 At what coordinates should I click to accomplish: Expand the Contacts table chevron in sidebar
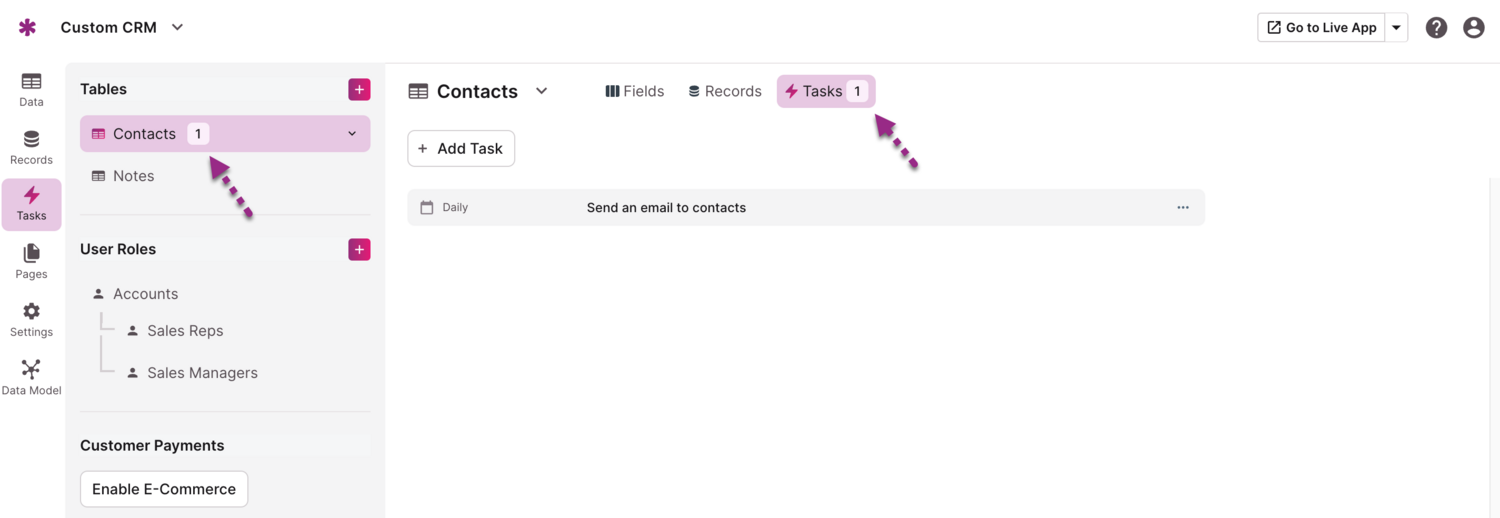(352, 134)
